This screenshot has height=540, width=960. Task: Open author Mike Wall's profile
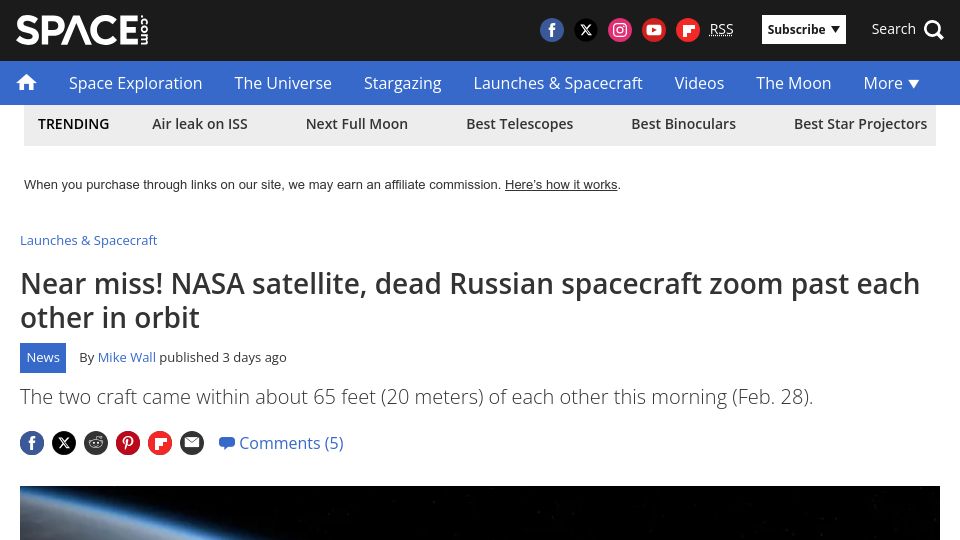pos(127,358)
